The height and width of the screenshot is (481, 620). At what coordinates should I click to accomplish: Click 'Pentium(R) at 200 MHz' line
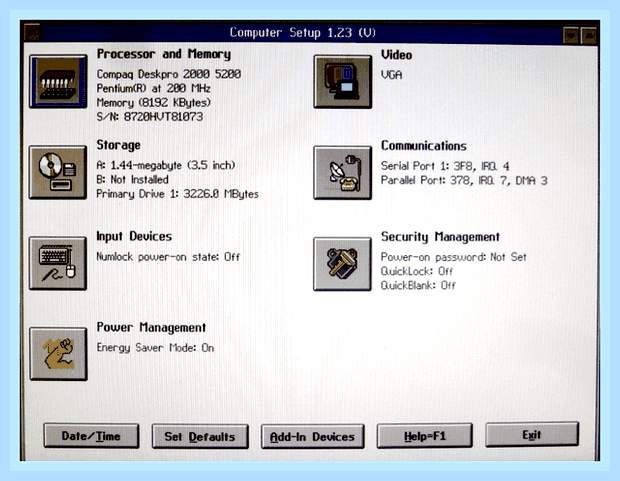[154, 88]
